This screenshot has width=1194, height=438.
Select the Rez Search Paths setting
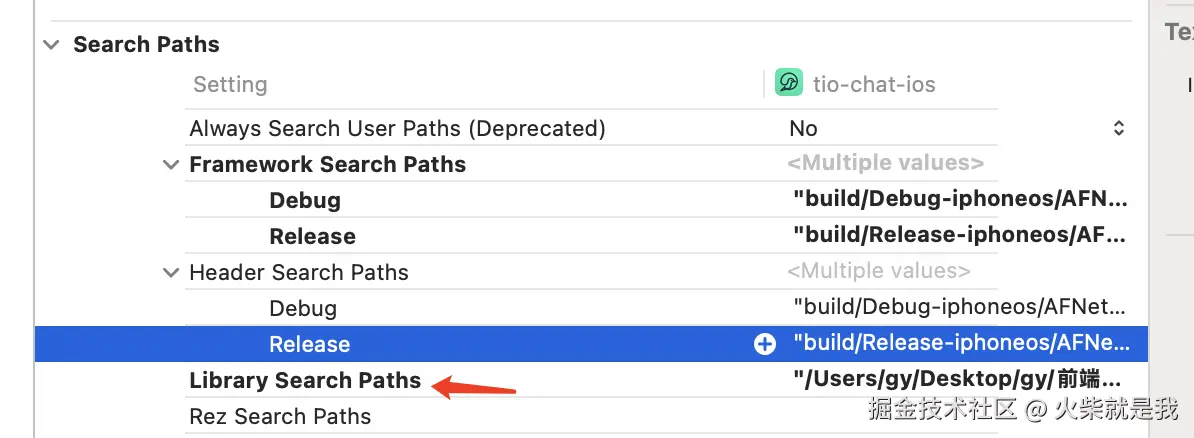click(280, 416)
